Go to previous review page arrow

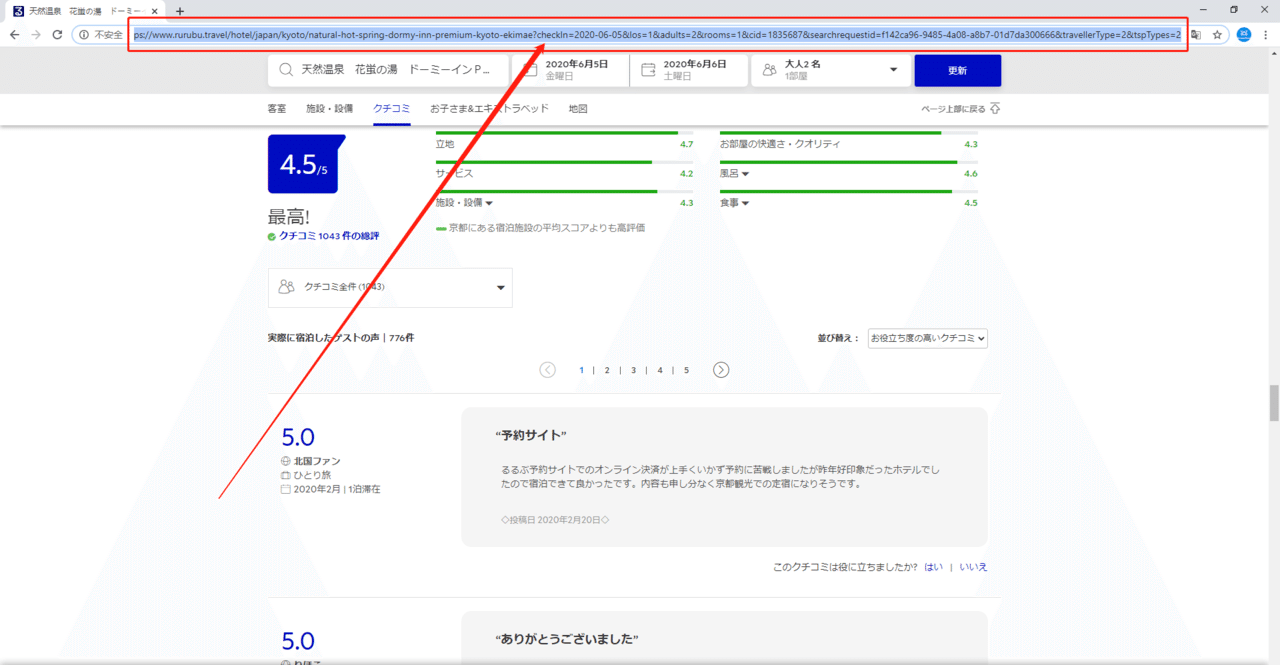(x=547, y=370)
